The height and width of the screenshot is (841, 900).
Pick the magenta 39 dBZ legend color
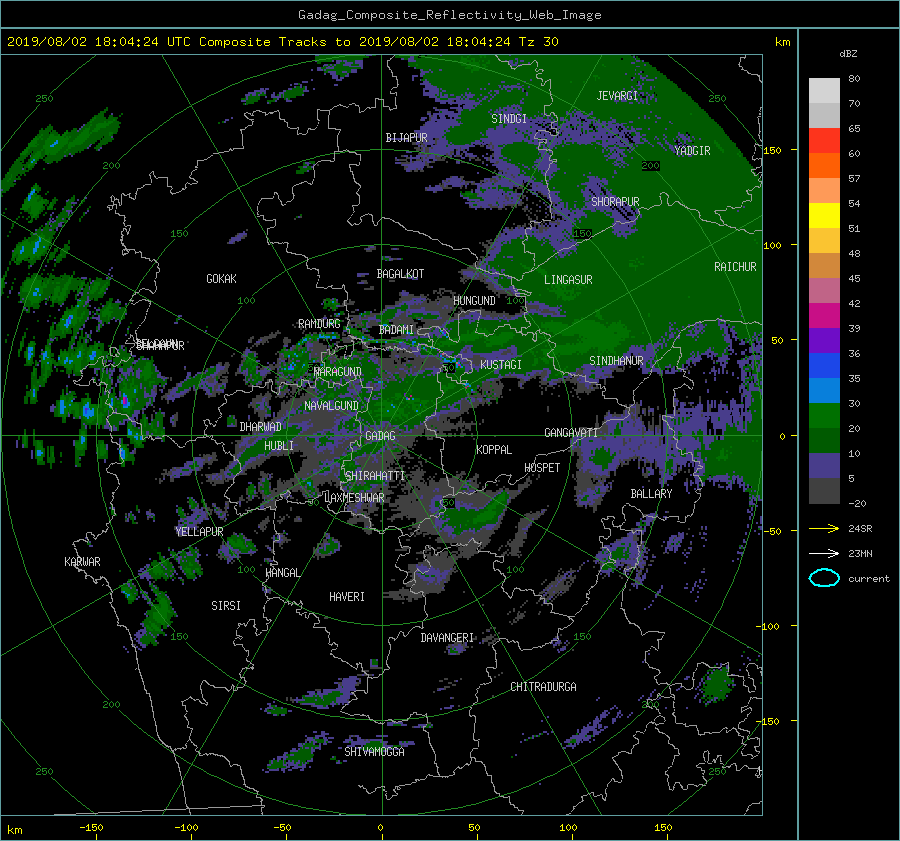(824, 316)
